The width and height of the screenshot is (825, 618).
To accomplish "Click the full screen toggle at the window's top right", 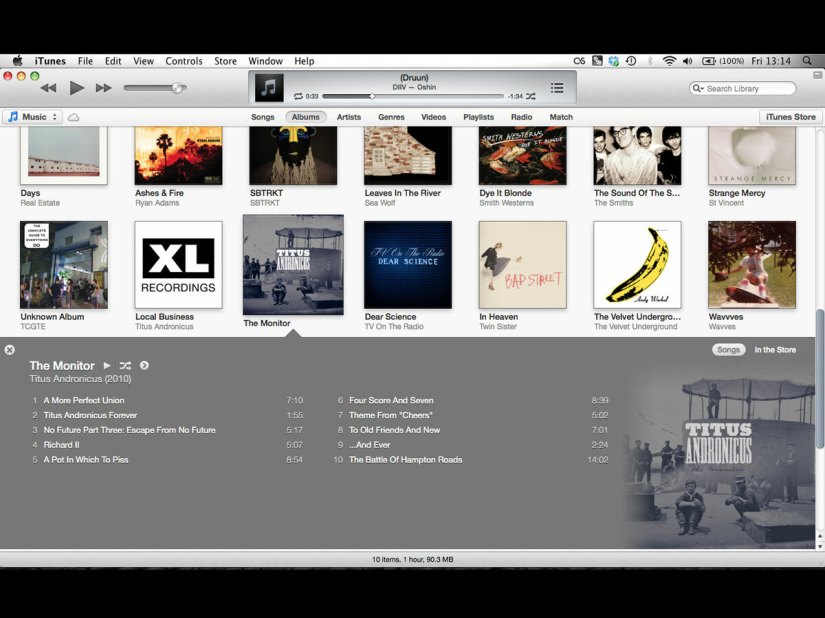I will [x=818, y=75].
